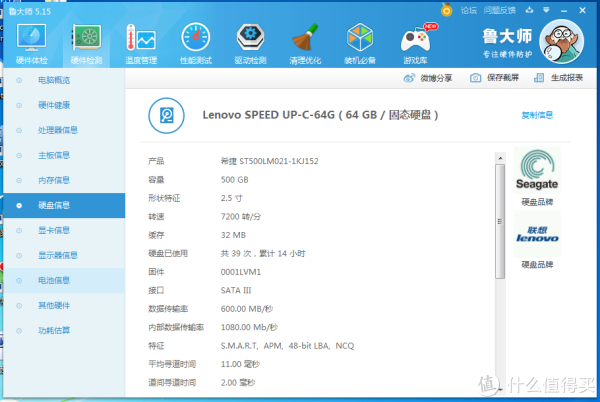This screenshot has width=600, height=402.
Task: Click transfer rate 600.00 MB/秒
Action: [247, 309]
